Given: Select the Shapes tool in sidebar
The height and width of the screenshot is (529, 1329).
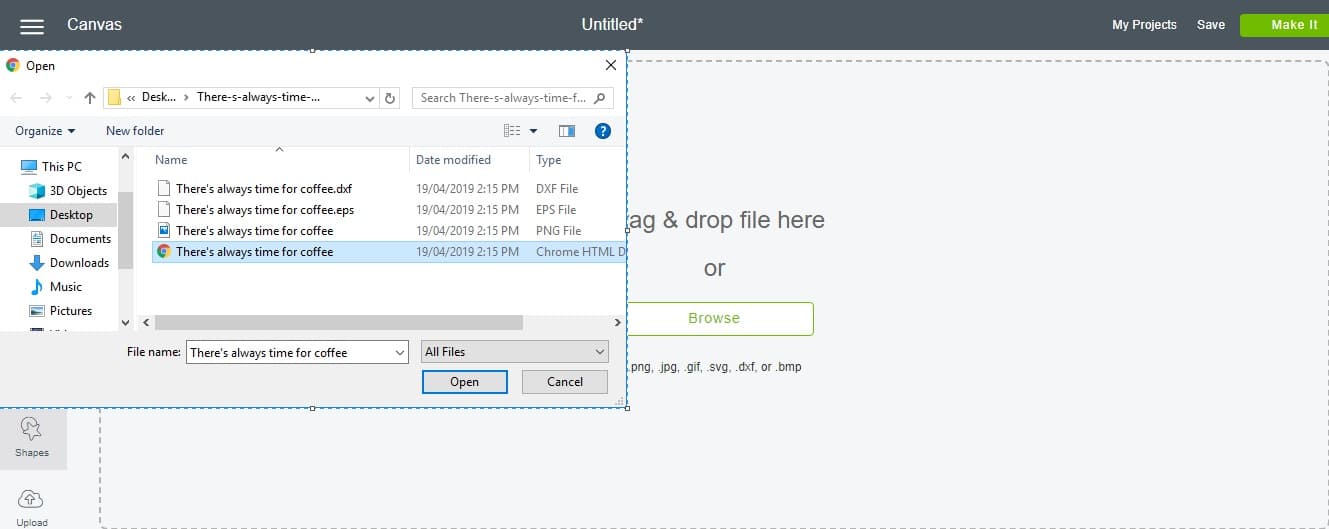Looking at the screenshot, I should (32, 438).
